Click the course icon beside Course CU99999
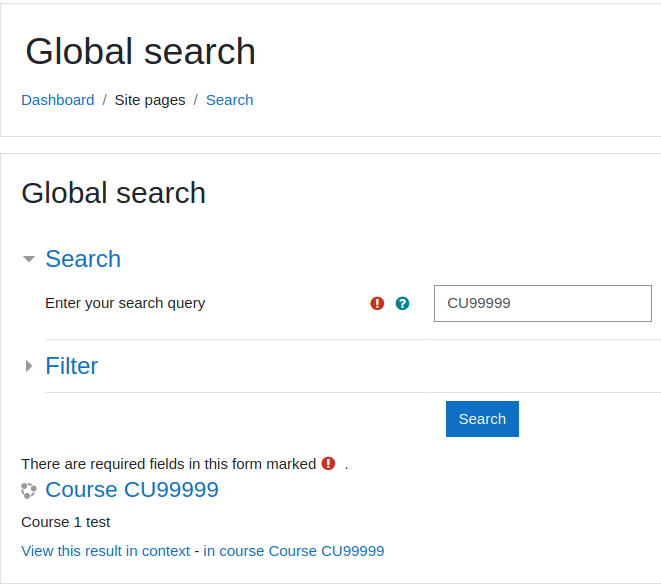 [x=29, y=490]
